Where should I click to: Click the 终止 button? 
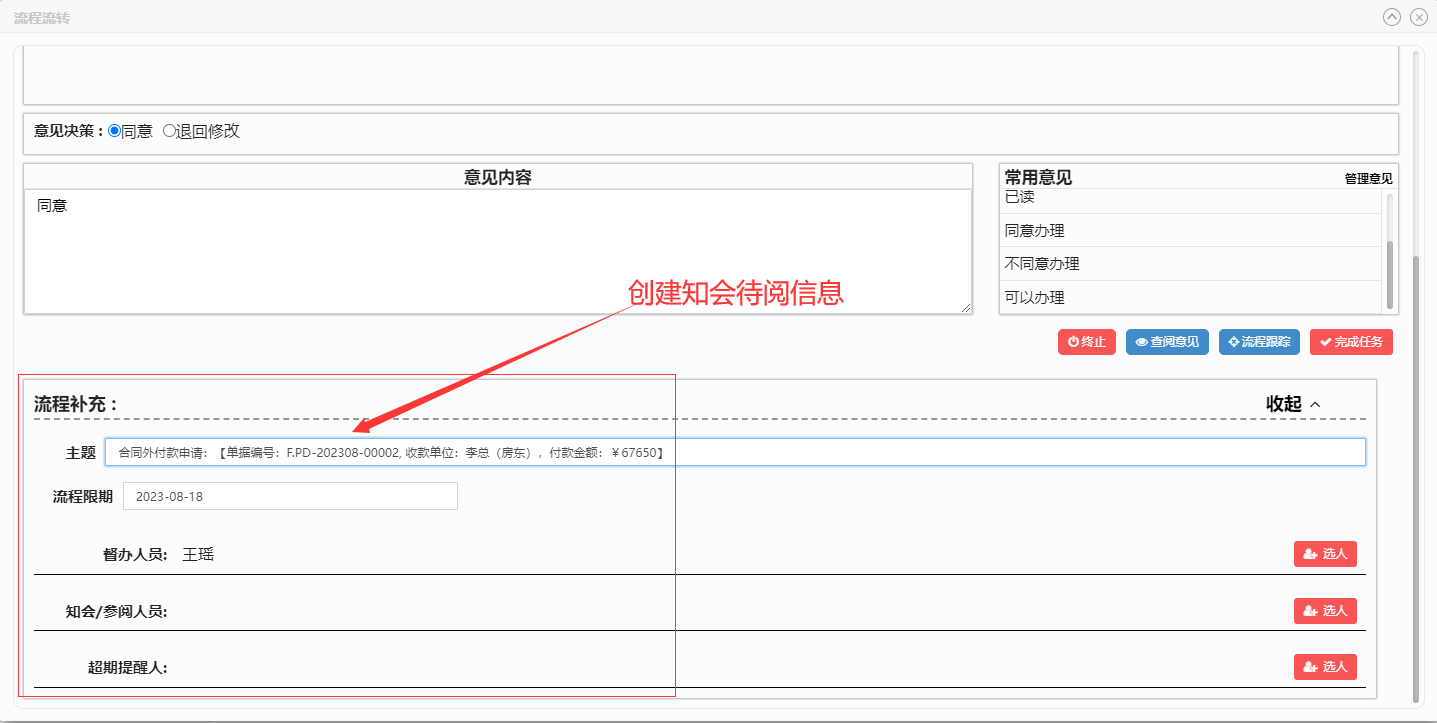click(1086, 342)
